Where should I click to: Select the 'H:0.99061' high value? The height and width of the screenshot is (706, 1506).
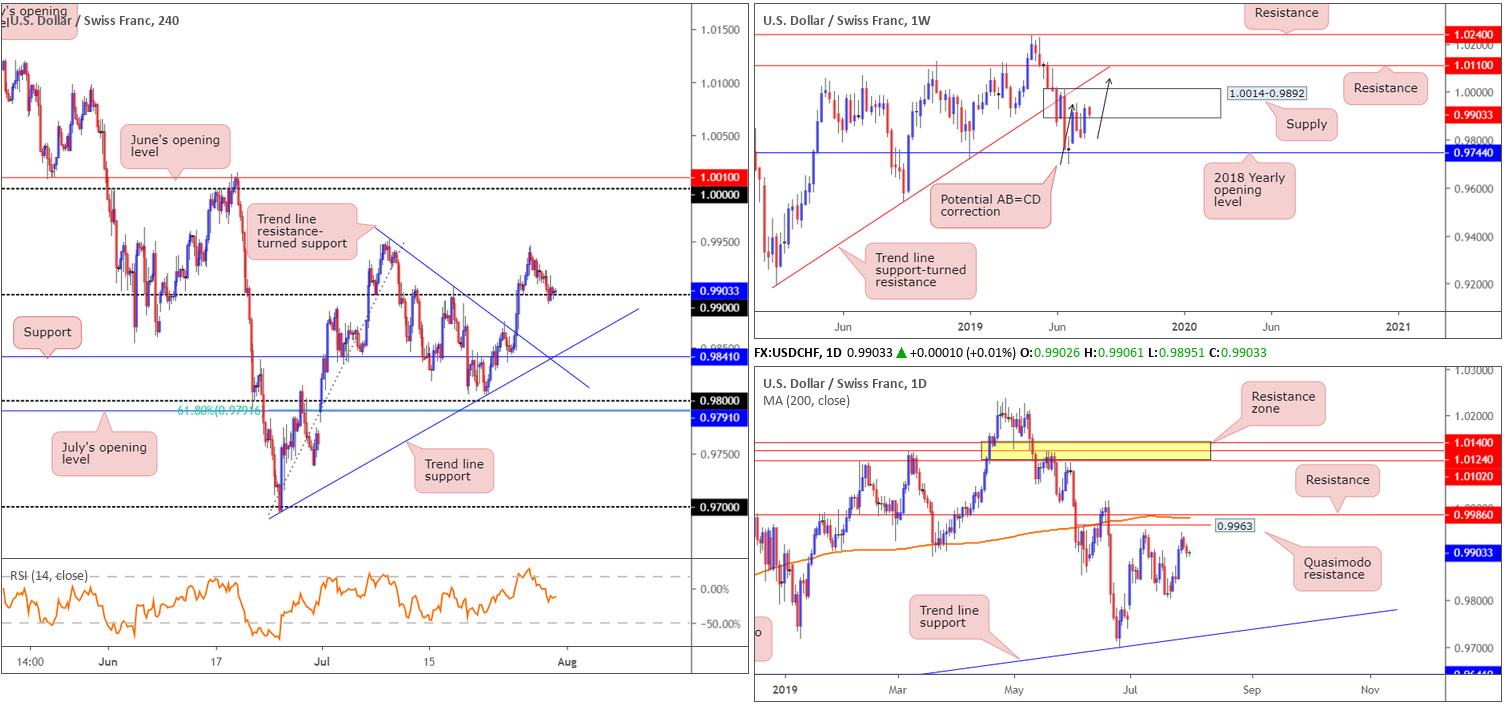1114,353
